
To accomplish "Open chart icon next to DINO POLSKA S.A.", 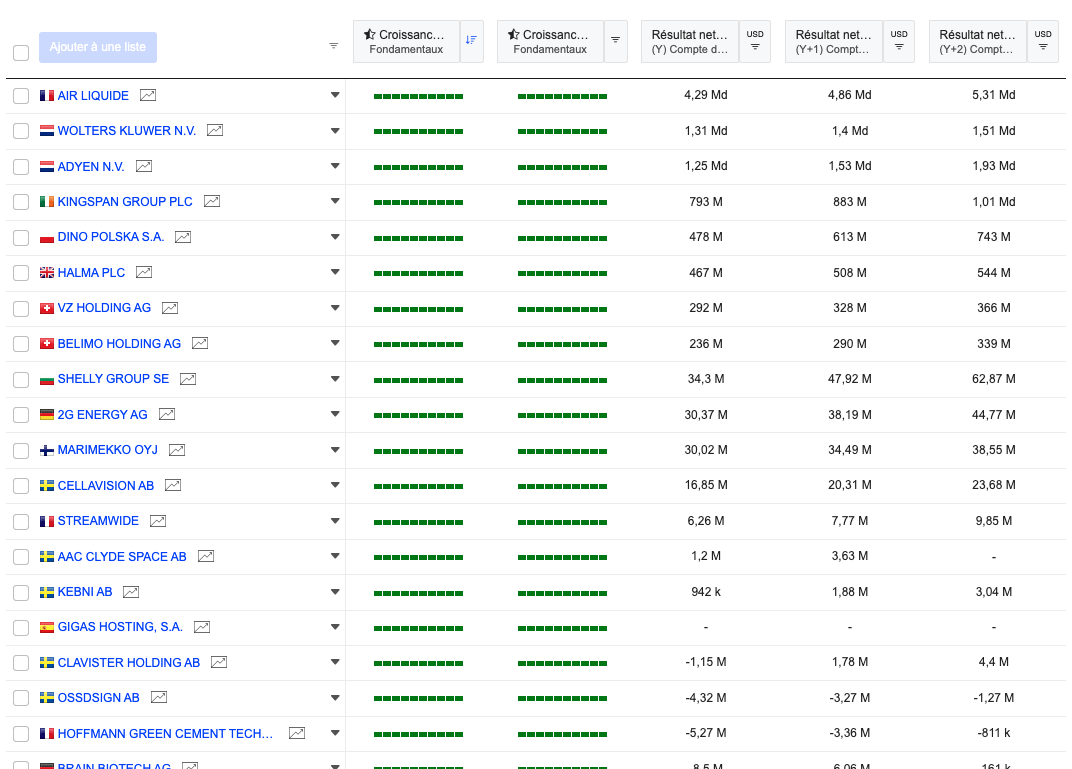I will pyautogui.click(x=183, y=237).
